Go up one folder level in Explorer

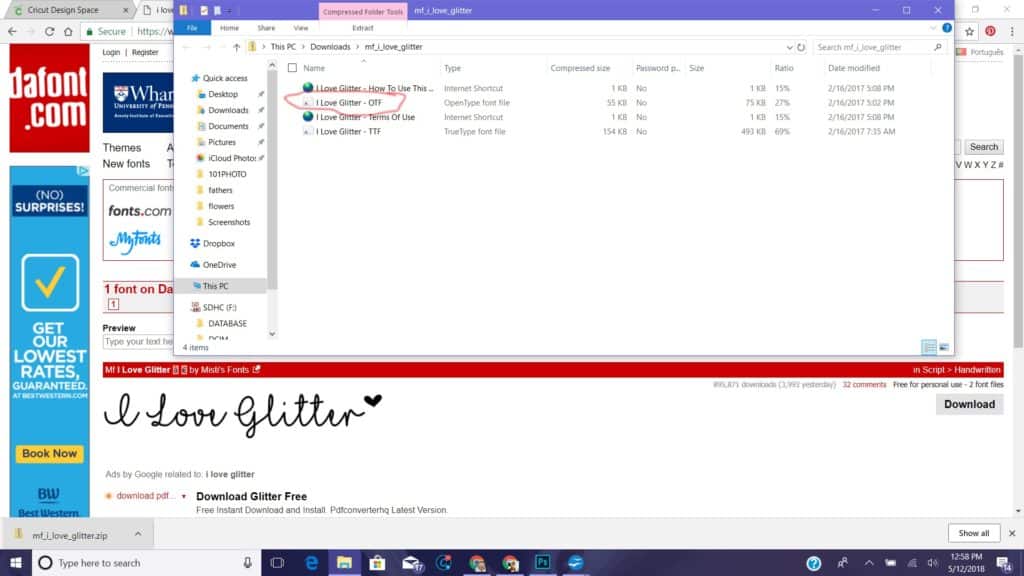pyautogui.click(x=236, y=47)
